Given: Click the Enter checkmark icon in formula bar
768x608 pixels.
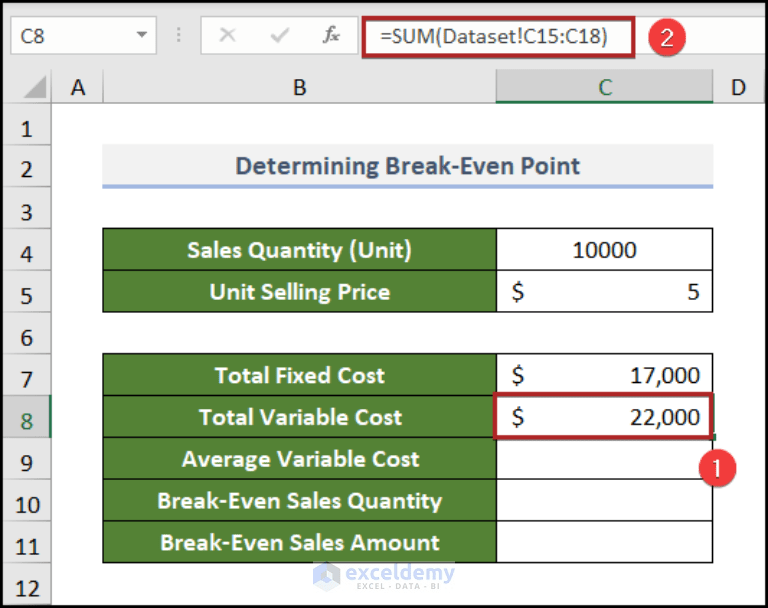Looking at the screenshot, I should [279, 35].
